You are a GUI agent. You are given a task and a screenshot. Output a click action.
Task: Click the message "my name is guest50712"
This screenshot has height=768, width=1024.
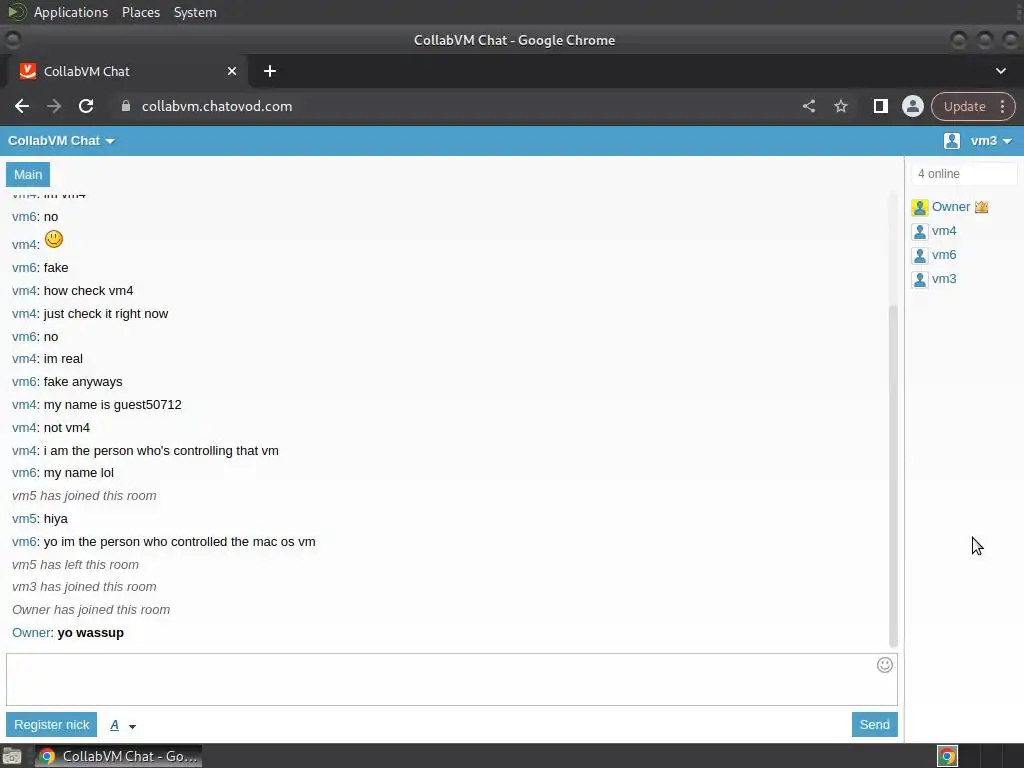112,405
